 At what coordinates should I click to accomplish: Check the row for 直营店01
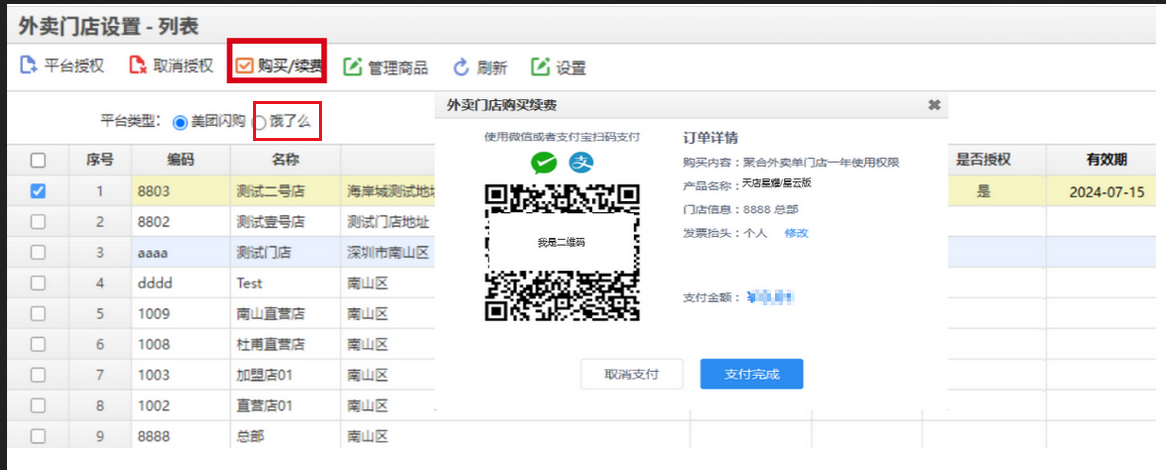tap(38, 405)
